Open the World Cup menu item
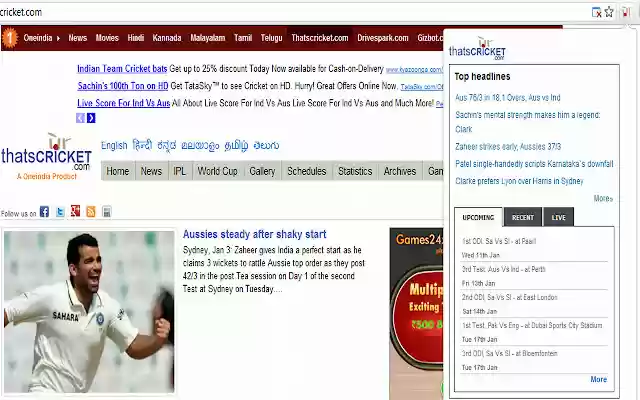640x400 pixels. point(218,171)
